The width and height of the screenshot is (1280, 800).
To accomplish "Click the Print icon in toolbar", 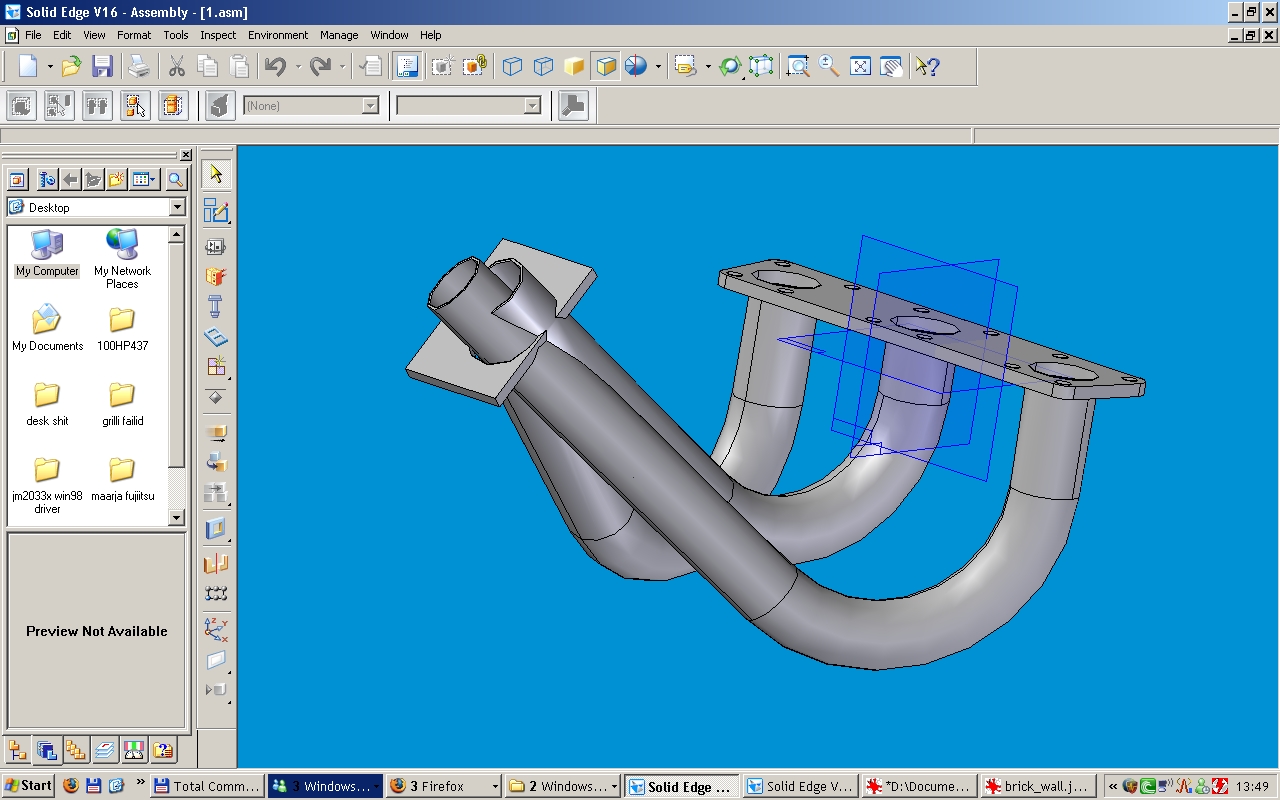I will tap(139, 67).
